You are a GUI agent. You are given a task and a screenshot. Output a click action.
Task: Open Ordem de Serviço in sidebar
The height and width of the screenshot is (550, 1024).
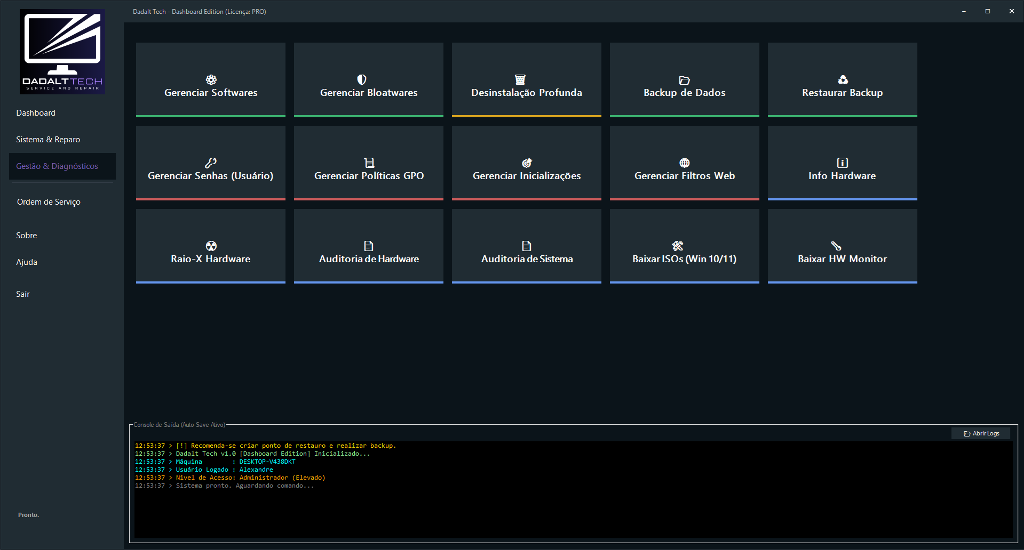48,202
